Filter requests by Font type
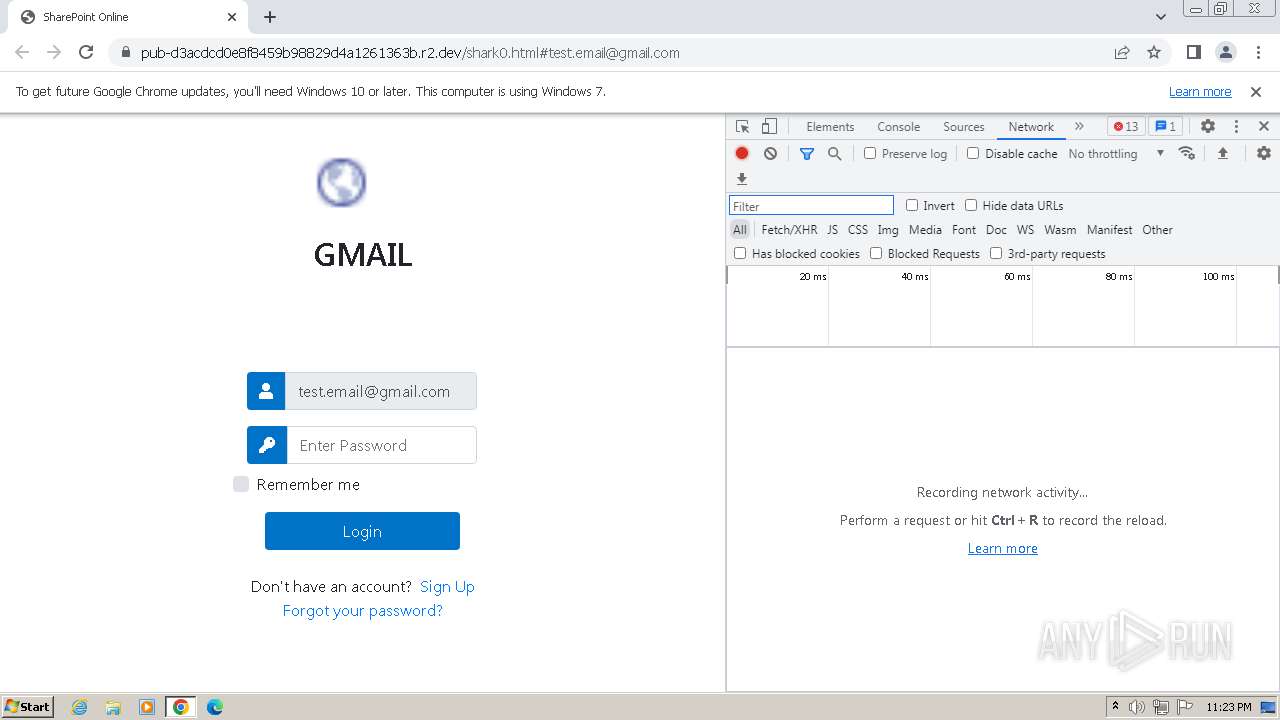Image resolution: width=1280 pixels, height=720 pixels. point(964,230)
